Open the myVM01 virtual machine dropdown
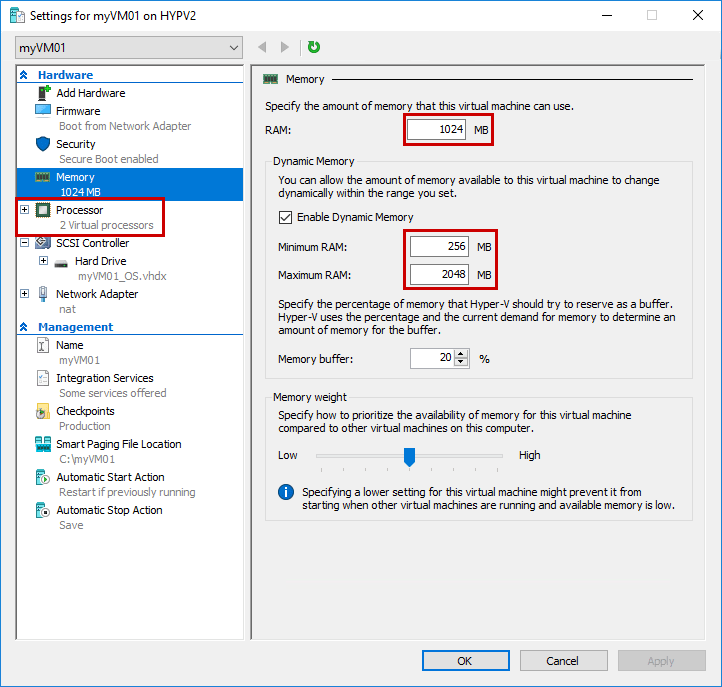 tap(129, 48)
